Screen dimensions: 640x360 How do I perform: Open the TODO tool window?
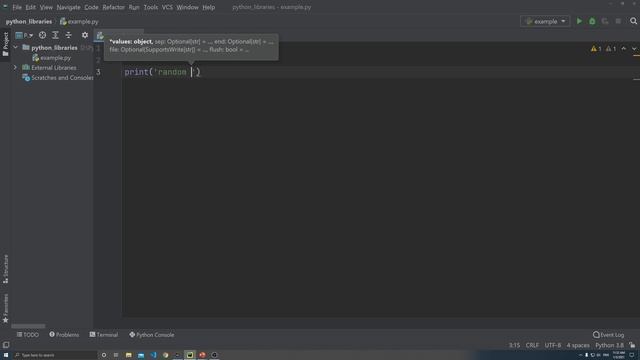point(28,335)
